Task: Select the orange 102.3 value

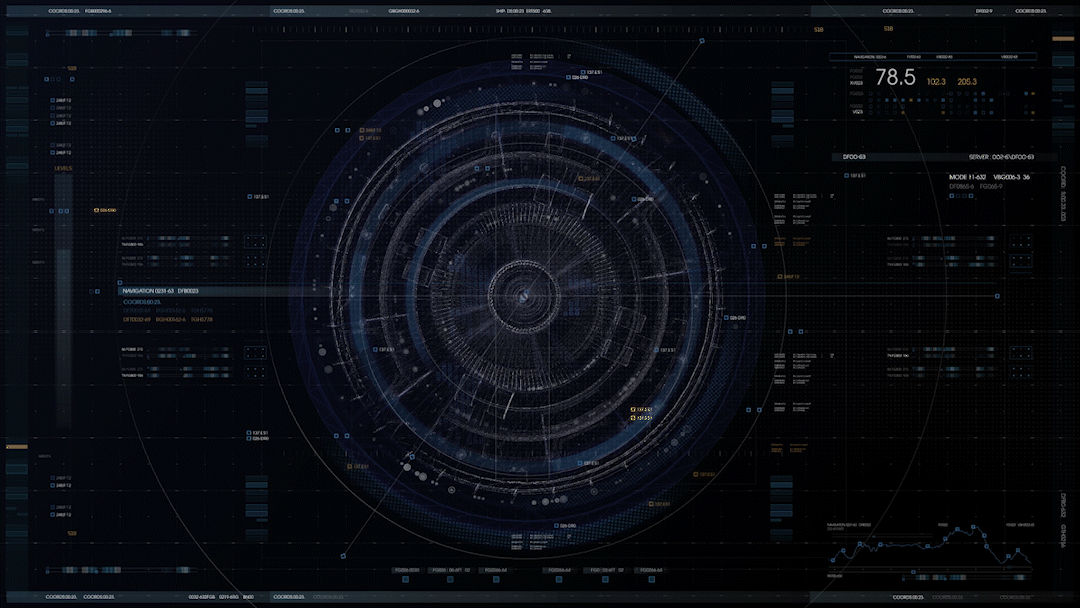Action: (x=935, y=81)
